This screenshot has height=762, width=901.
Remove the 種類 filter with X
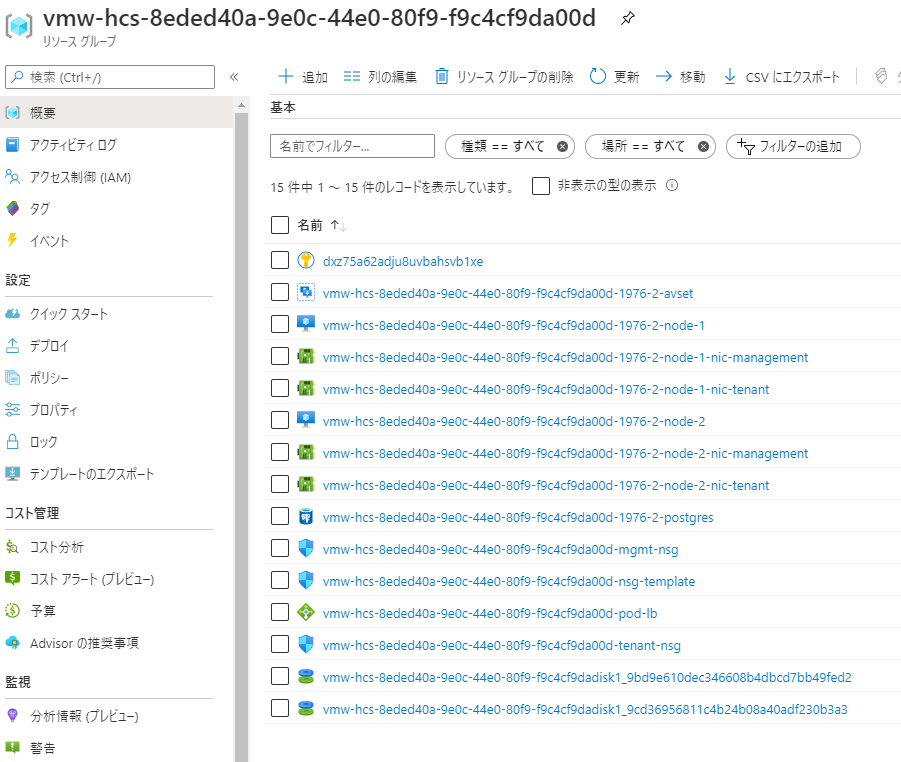click(563, 147)
